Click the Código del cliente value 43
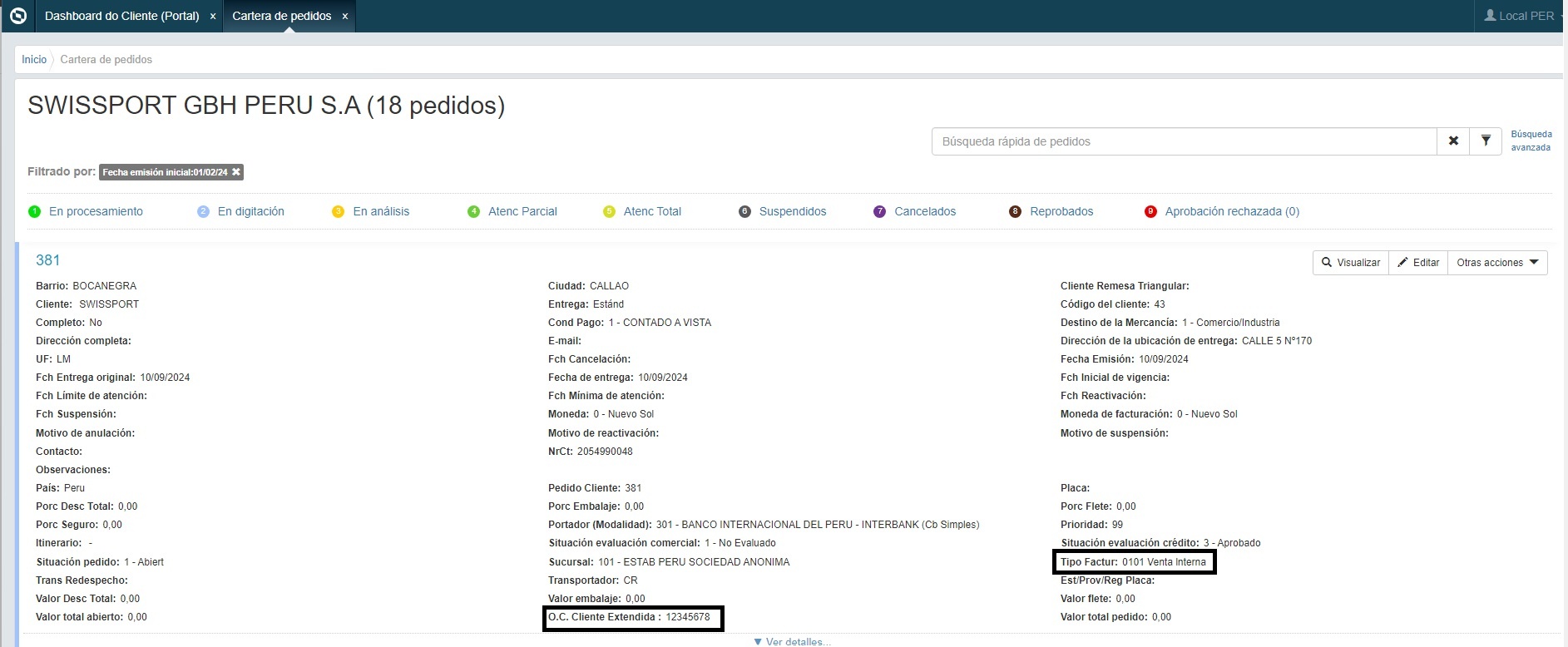Viewport: 1568px width, 647px height. [1160, 304]
